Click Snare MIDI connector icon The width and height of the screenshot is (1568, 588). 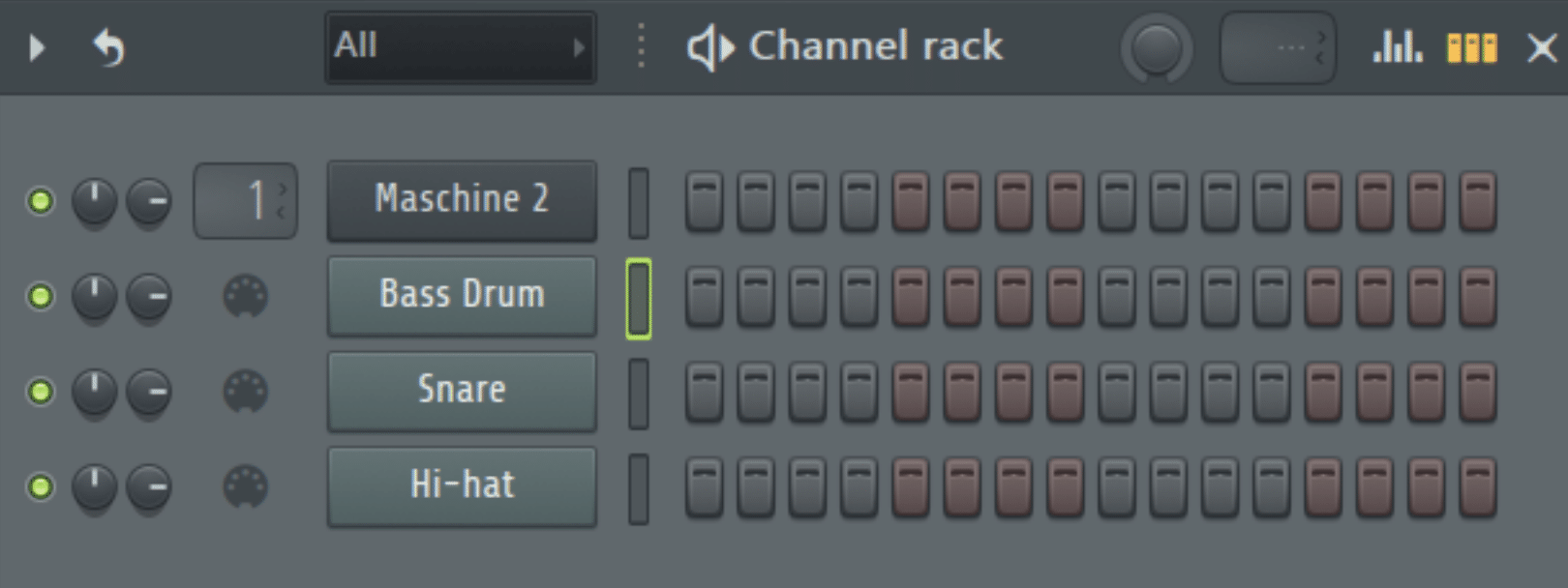[x=245, y=392]
